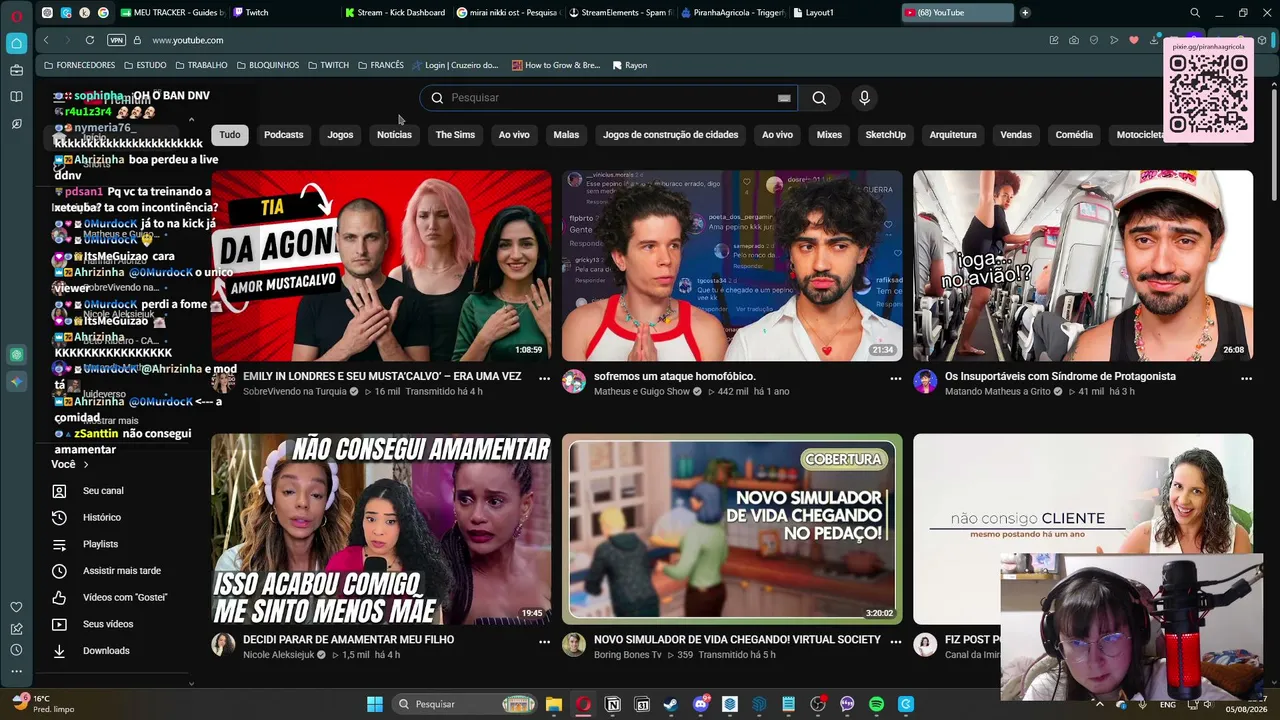Open options for DECIDI PARAR DE AMAMENTAR video

click(544, 641)
